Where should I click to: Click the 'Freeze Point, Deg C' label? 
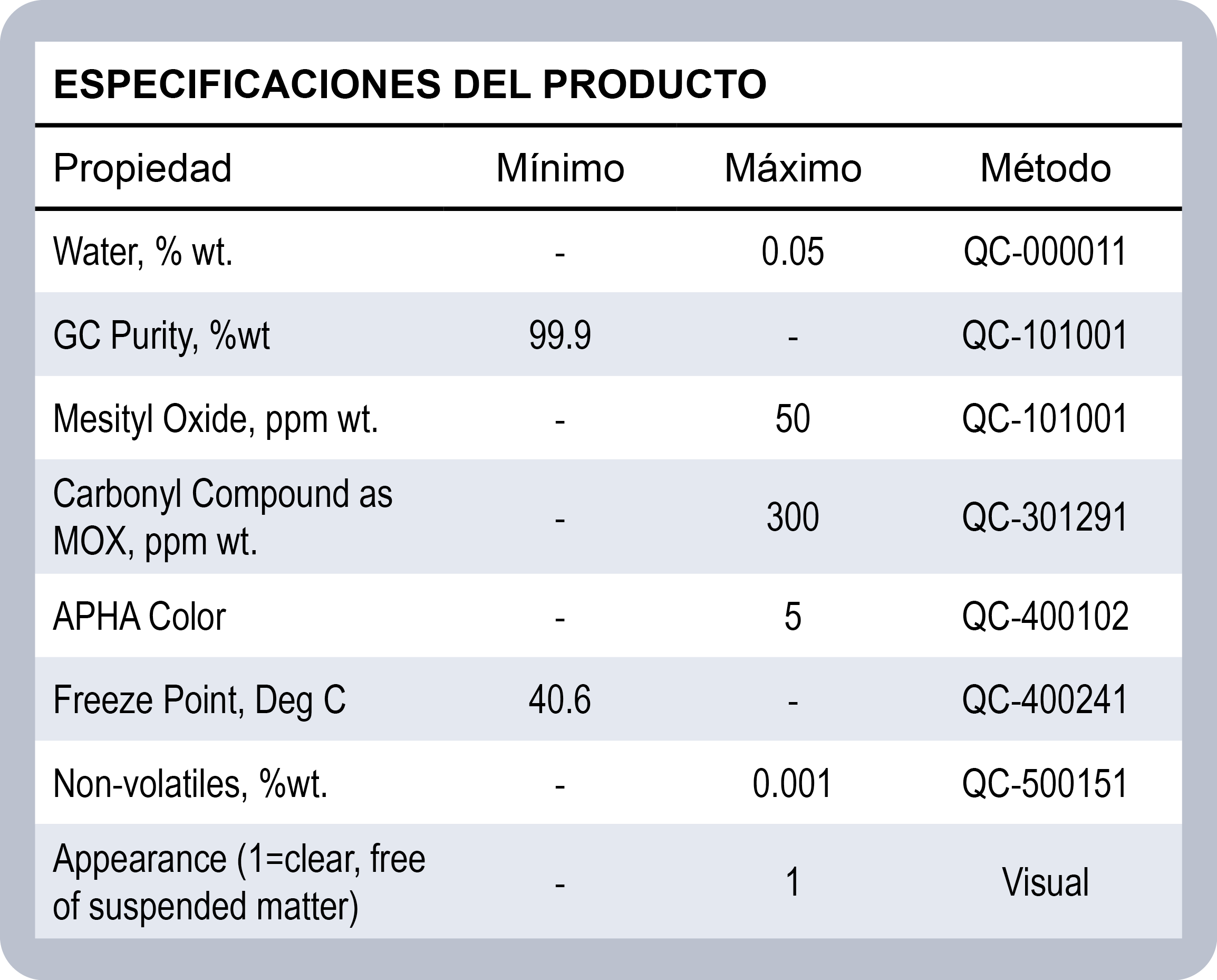click(x=199, y=699)
